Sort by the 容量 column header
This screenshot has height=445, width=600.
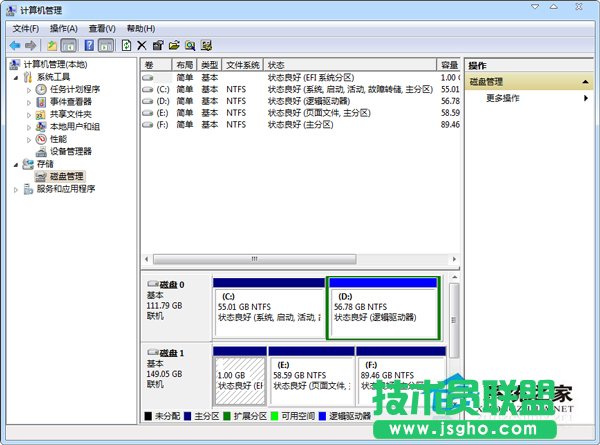(x=448, y=65)
